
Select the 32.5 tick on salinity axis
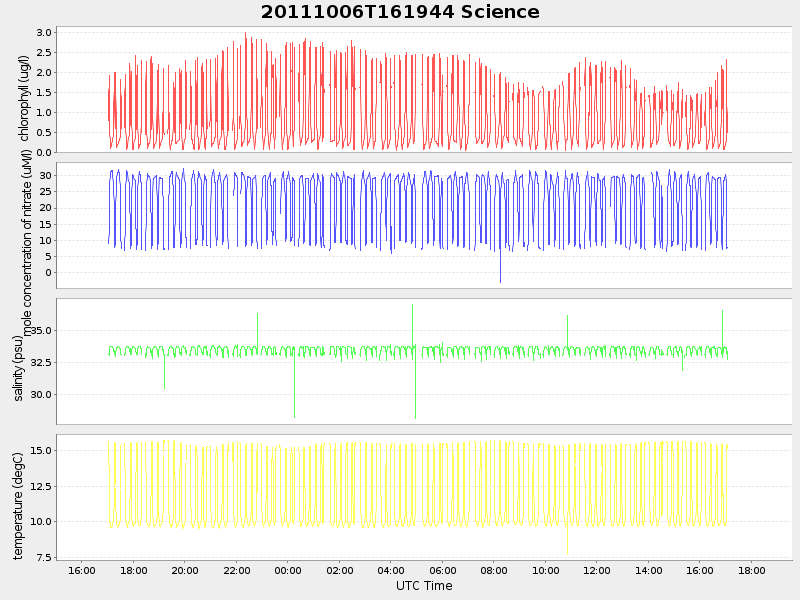[x=42, y=362]
